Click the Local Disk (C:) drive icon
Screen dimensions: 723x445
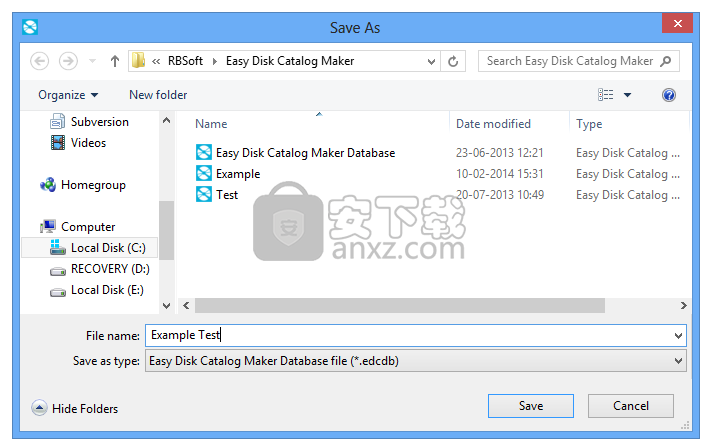[x=58, y=248]
